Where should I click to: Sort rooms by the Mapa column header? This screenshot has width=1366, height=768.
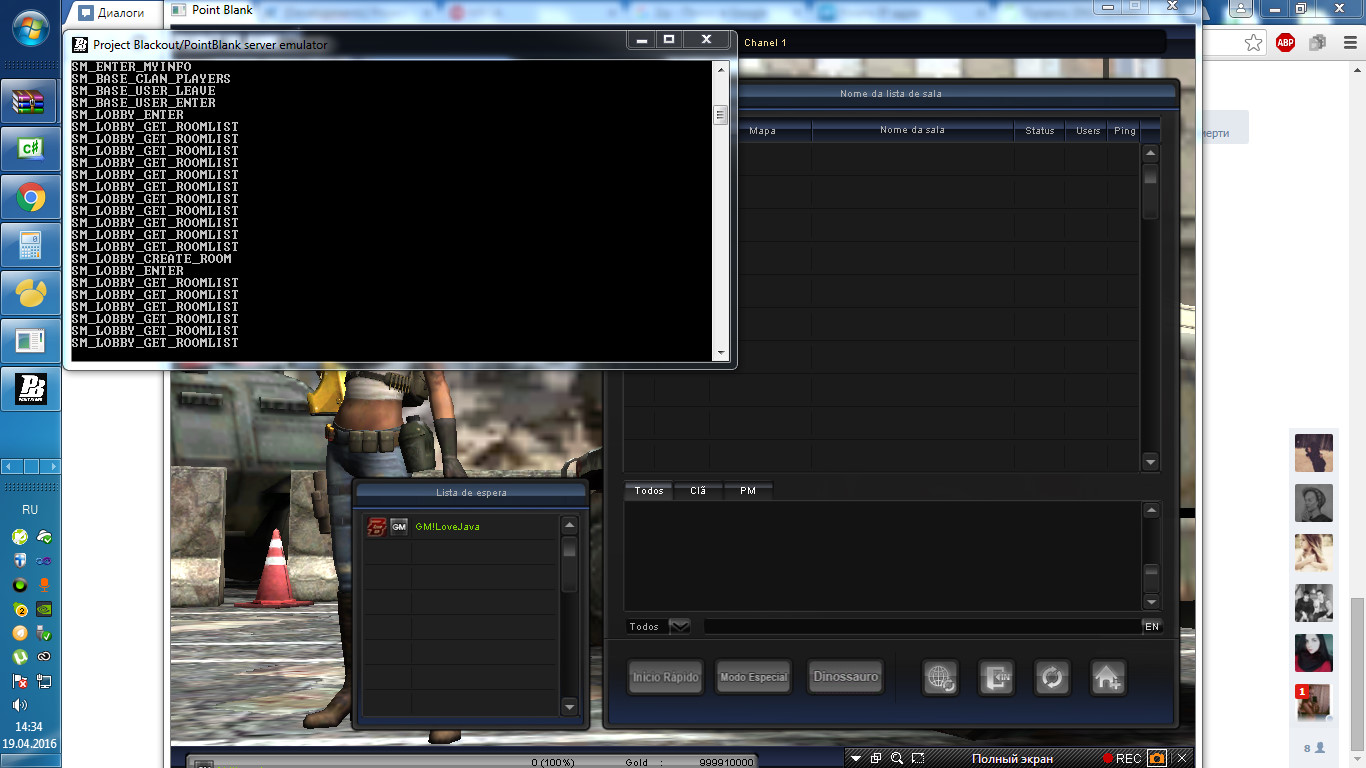pos(762,131)
